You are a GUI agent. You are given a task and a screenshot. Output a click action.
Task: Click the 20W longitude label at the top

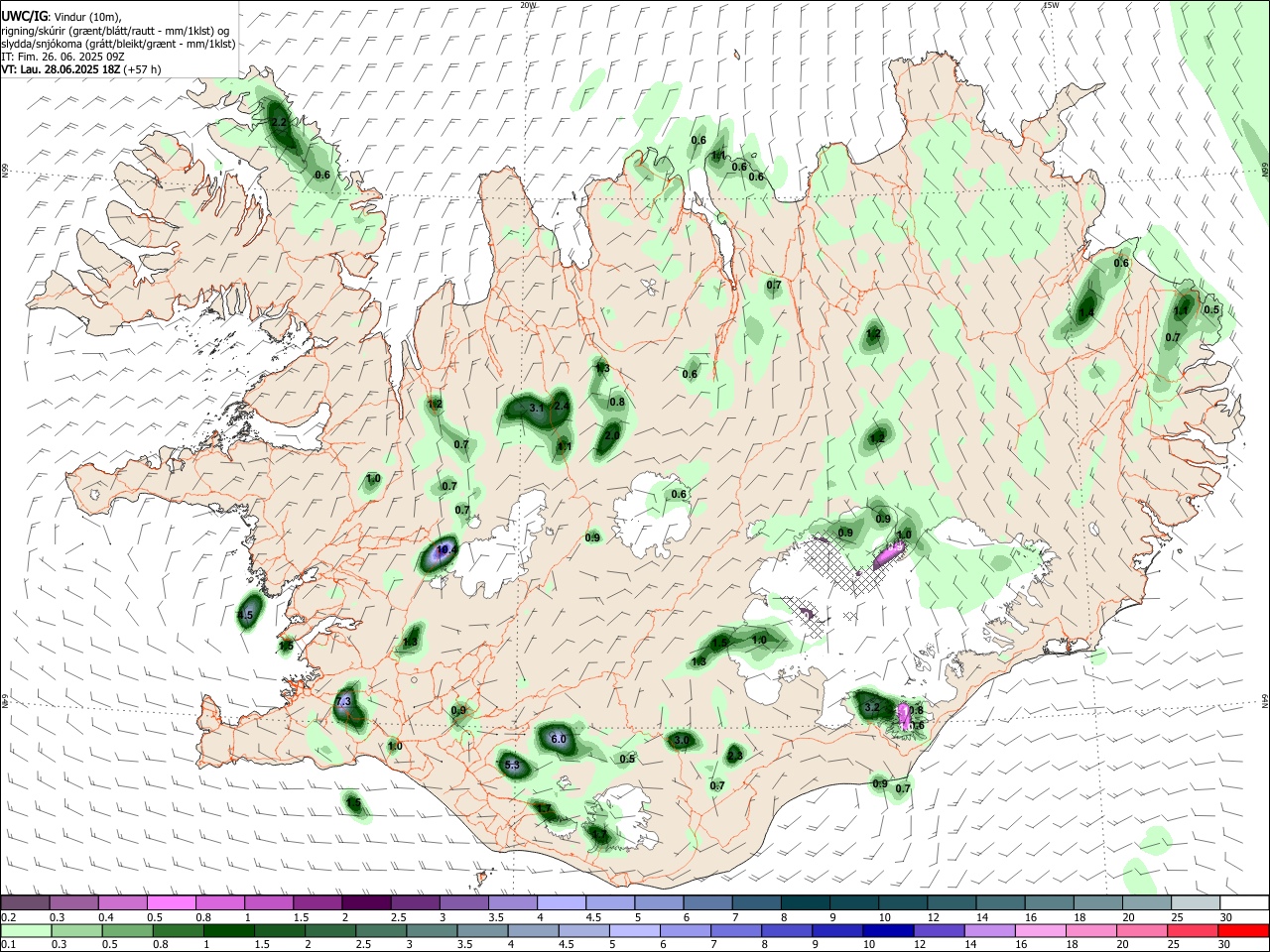pos(528,5)
